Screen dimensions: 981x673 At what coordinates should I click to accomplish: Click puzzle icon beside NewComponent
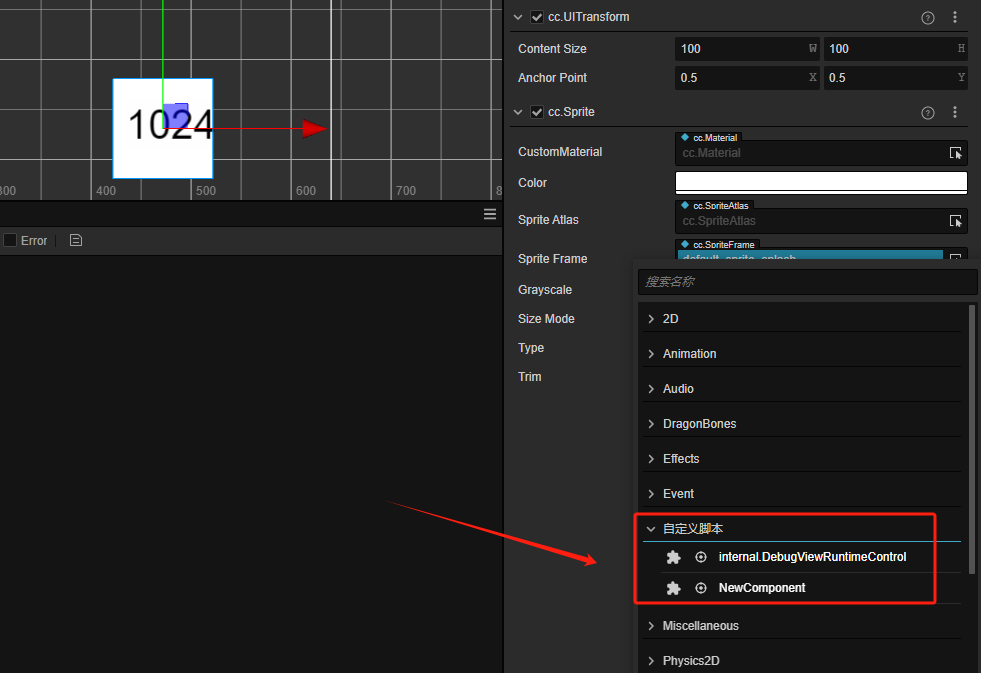click(x=673, y=589)
